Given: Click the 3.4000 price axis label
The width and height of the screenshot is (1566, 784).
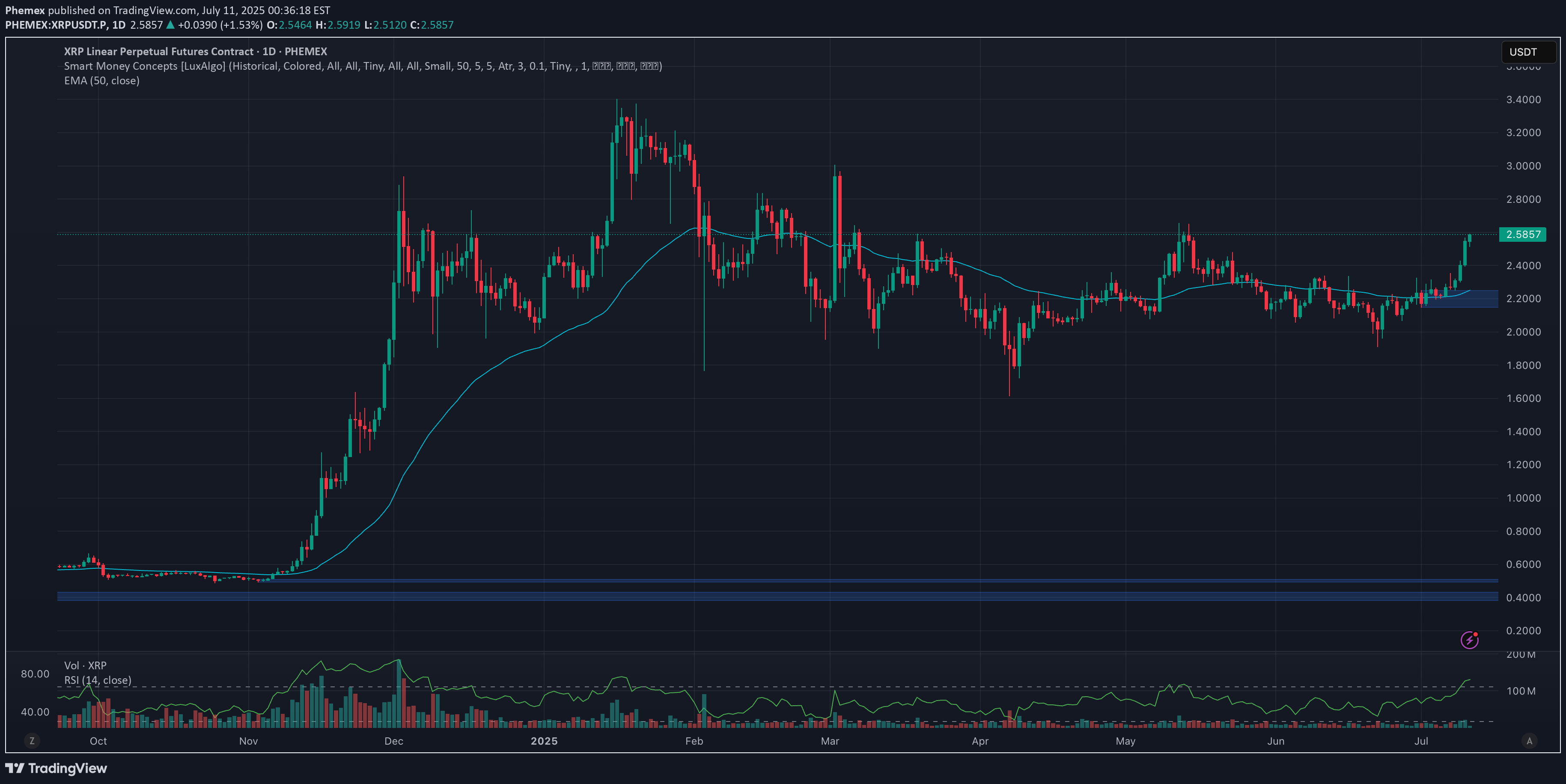Looking at the screenshot, I should tap(1524, 100).
